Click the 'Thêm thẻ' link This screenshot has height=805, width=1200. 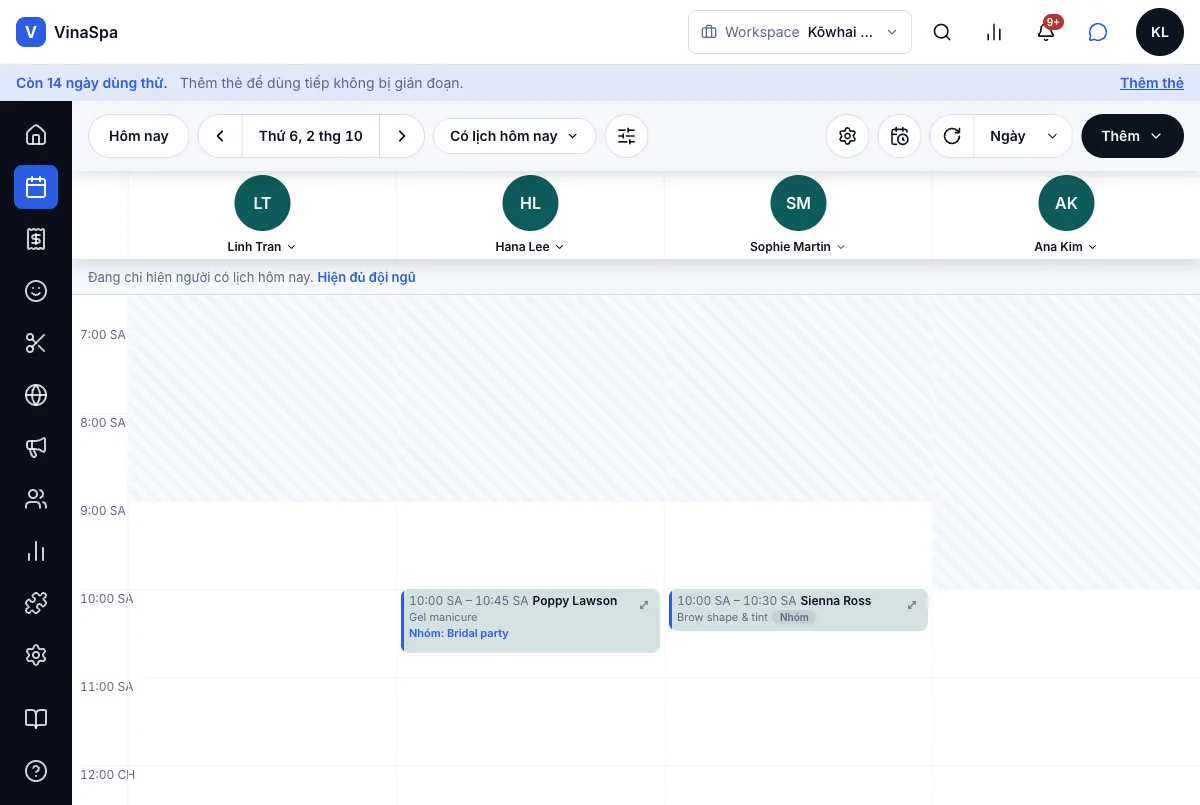pyautogui.click(x=1152, y=83)
